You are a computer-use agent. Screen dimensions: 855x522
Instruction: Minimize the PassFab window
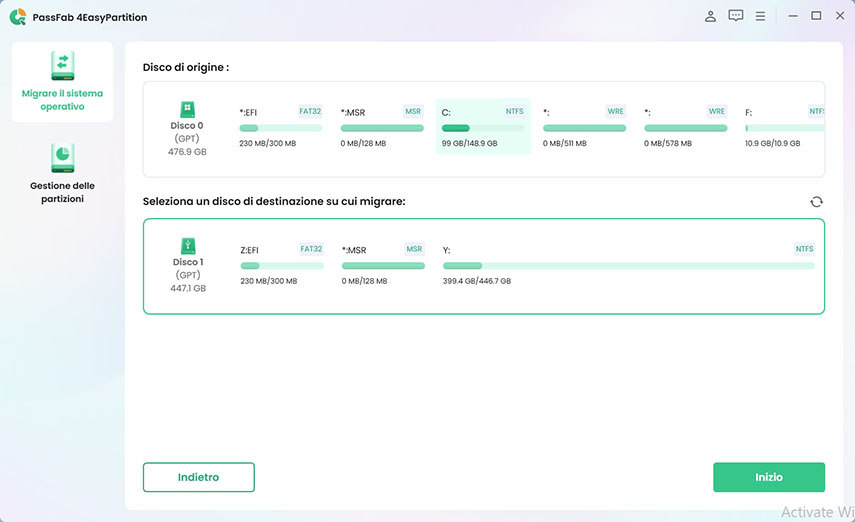tap(792, 16)
